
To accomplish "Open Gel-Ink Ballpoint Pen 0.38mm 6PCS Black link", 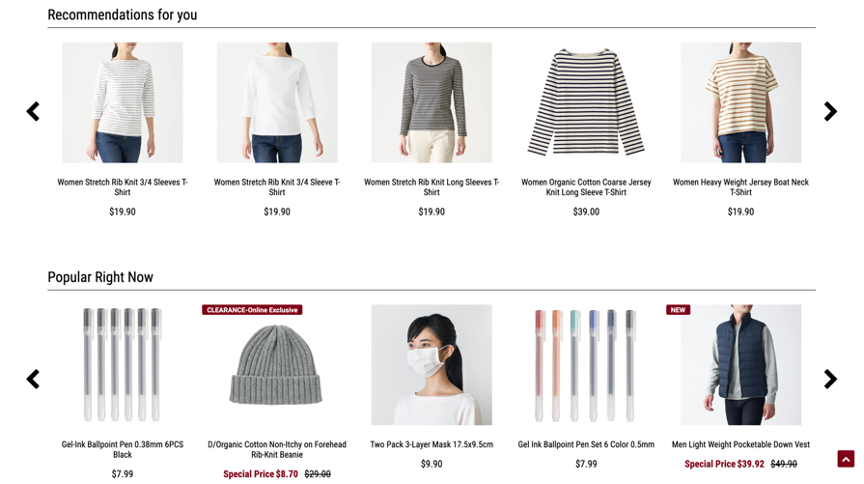I will coord(122,449).
